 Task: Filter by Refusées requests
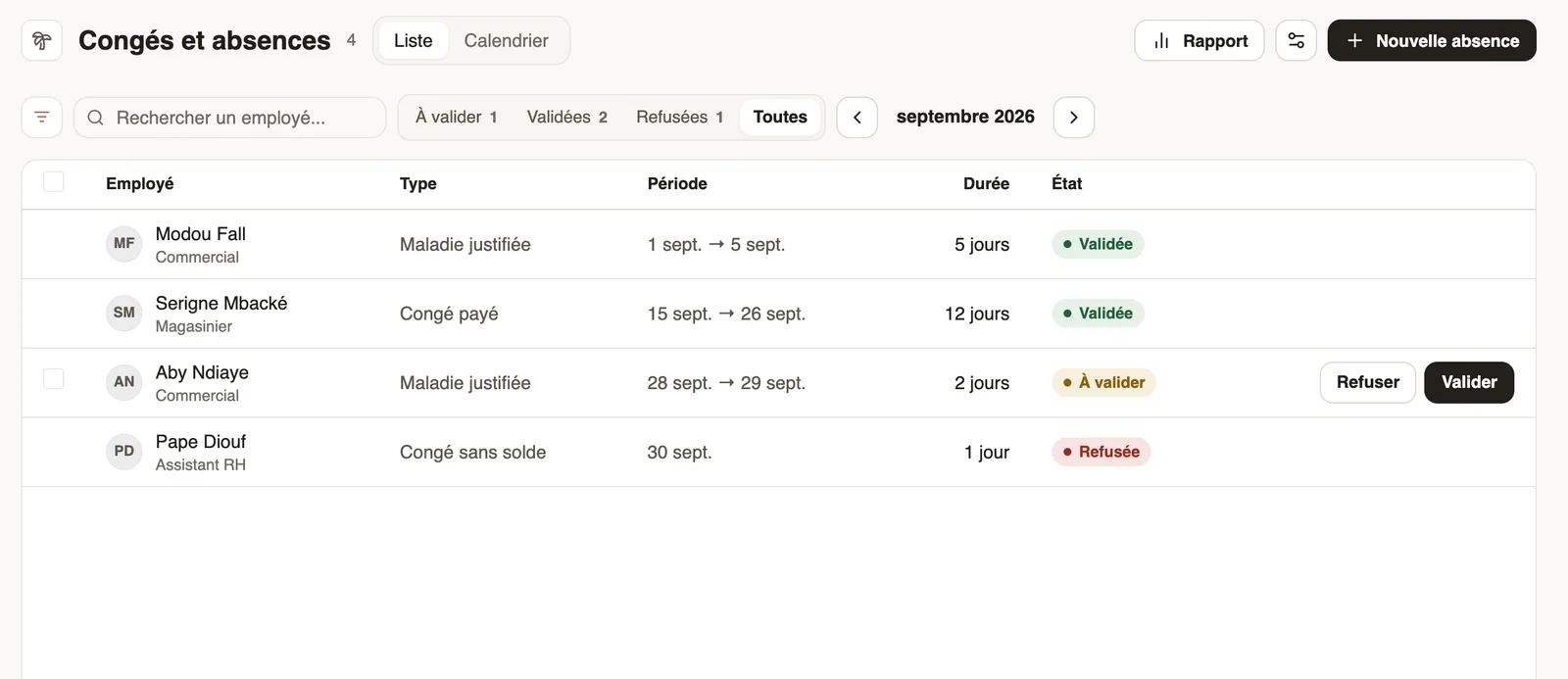coord(680,118)
